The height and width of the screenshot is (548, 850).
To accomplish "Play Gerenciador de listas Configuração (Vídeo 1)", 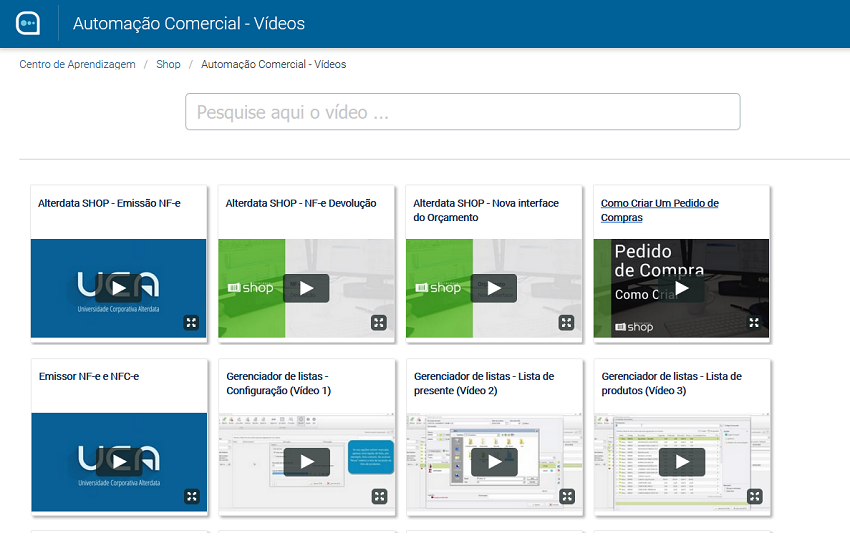I will pos(307,461).
